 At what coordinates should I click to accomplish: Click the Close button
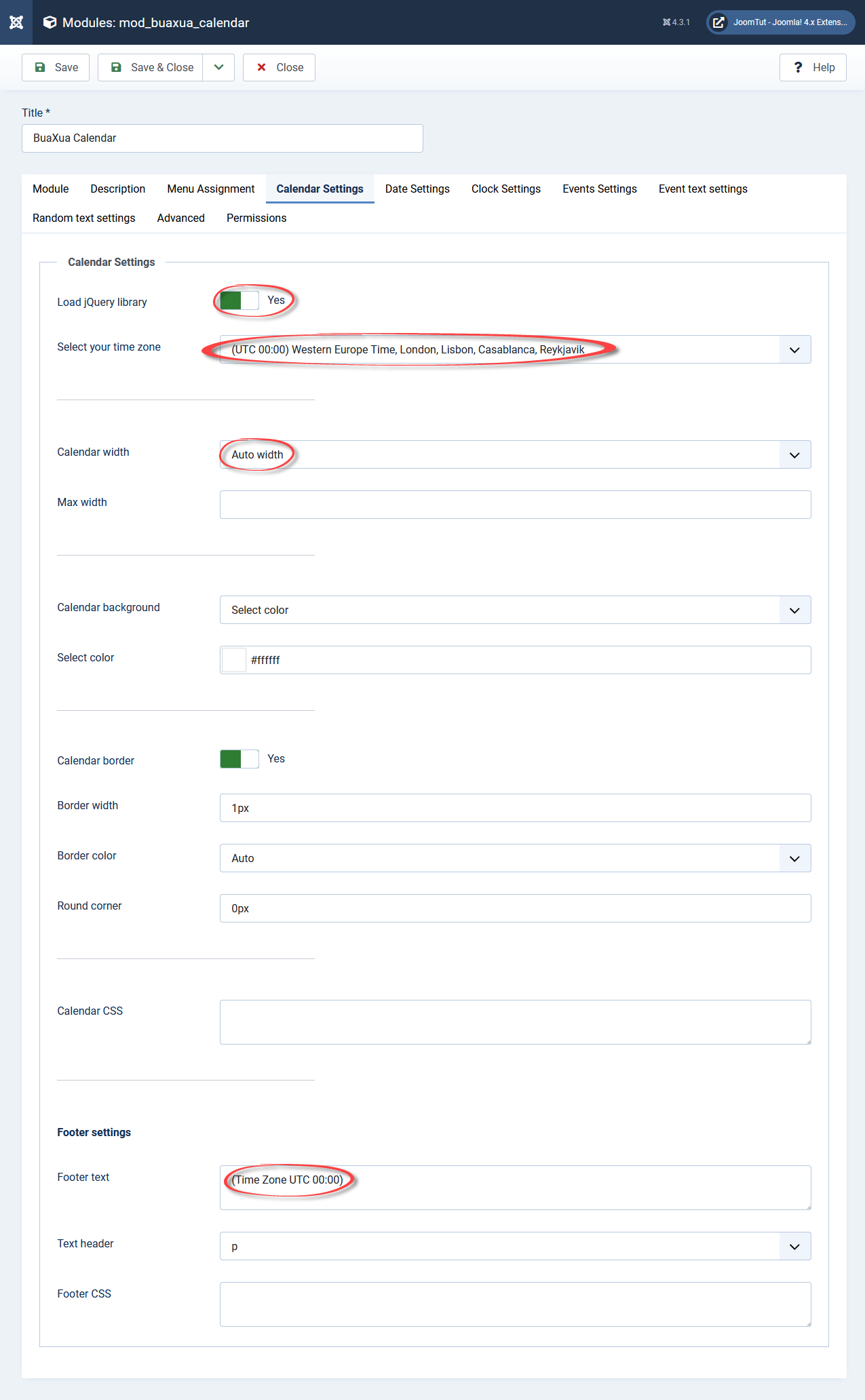[x=279, y=67]
